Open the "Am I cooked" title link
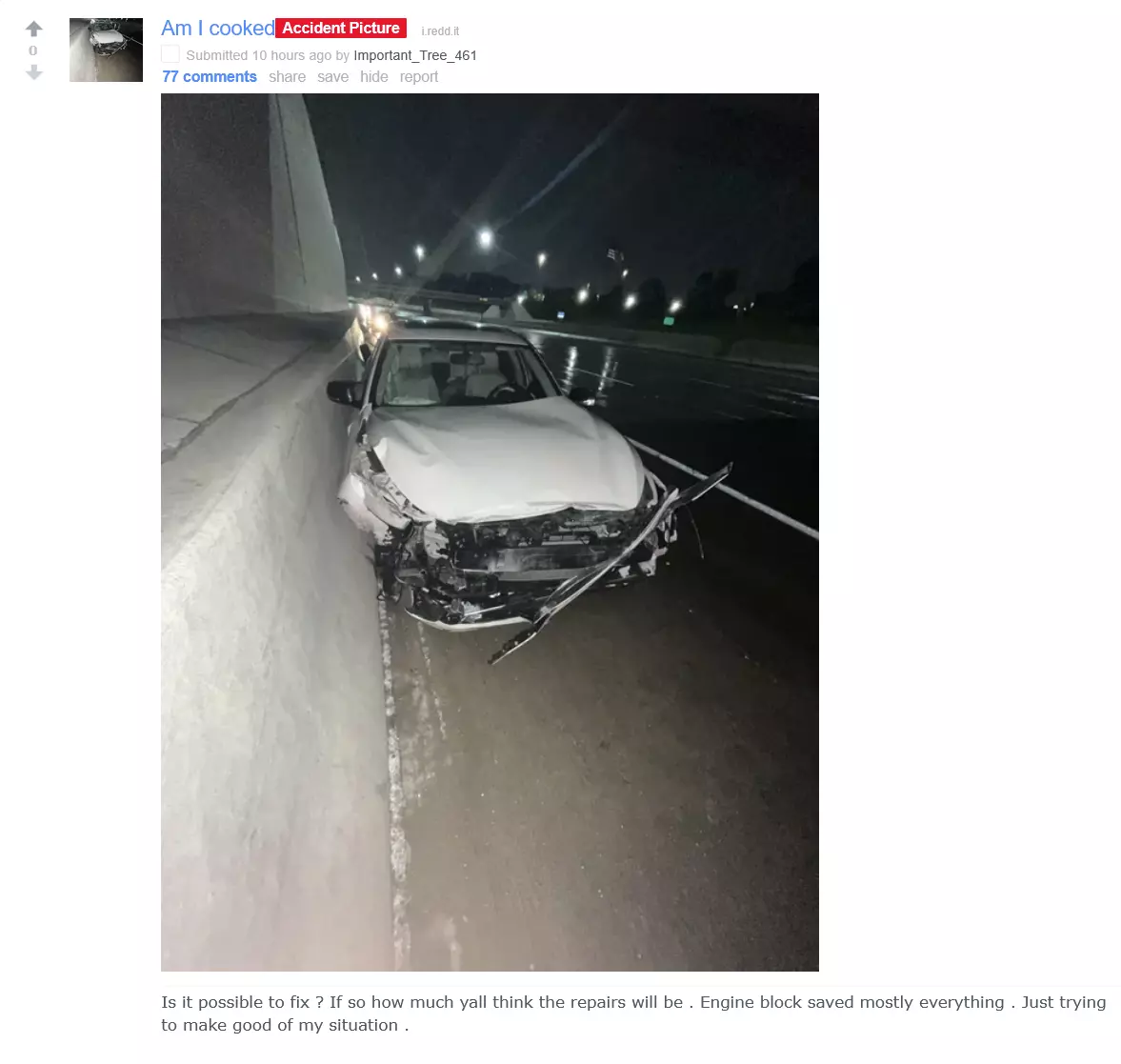The width and height of the screenshot is (1121, 1064). click(x=217, y=28)
